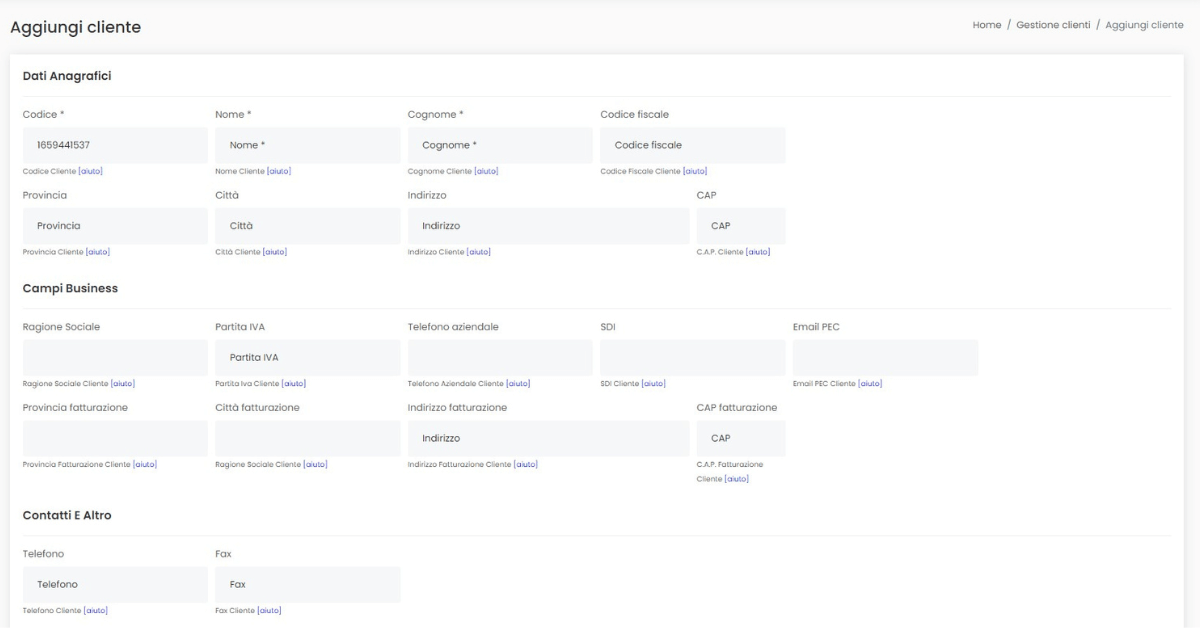Image resolution: width=1200 pixels, height=628 pixels.
Task: Click aiuto link beside SDI Cliente
Action: (x=653, y=384)
